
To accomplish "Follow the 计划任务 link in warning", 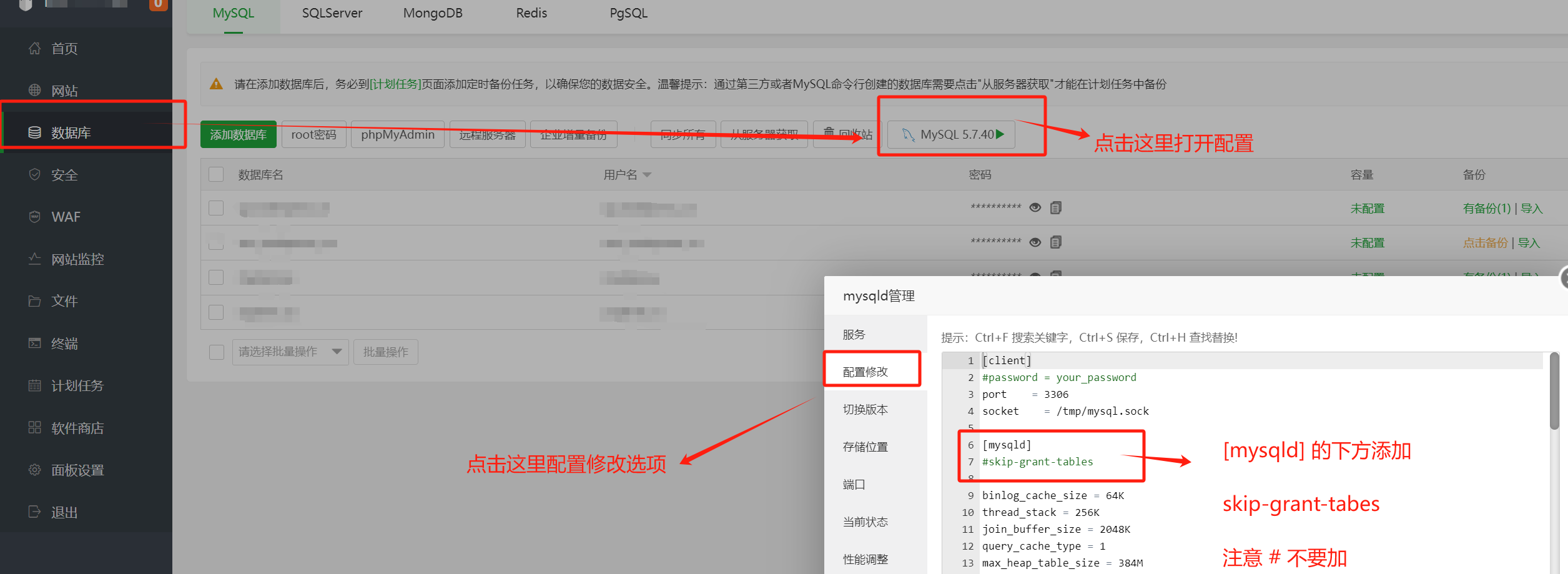I will point(395,84).
